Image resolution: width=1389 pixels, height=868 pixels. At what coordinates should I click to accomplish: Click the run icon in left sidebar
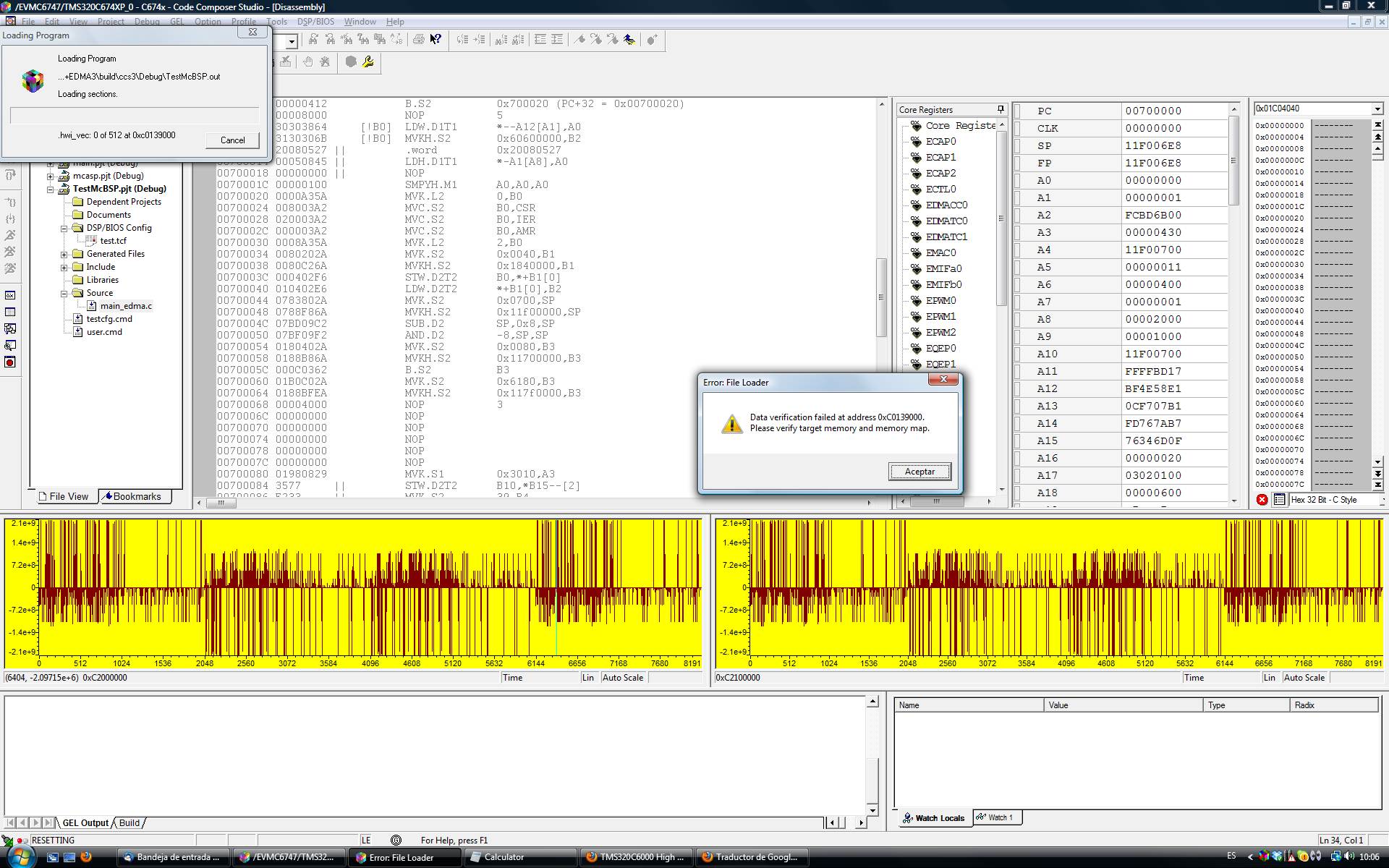click(10, 234)
